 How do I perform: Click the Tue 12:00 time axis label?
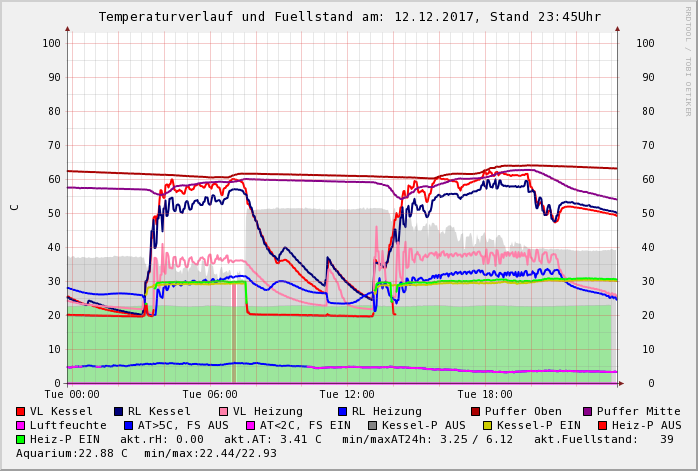pyautogui.click(x=347, y=394)
